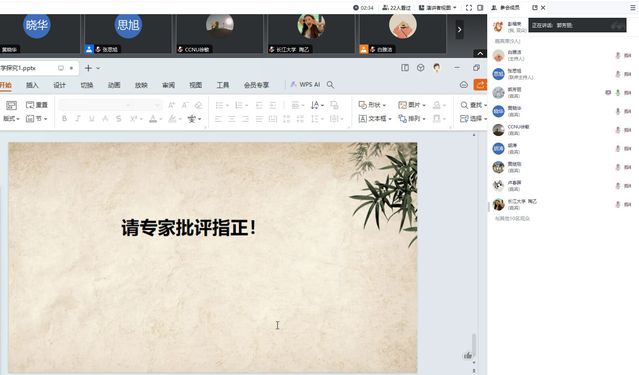Image resolution: width=639 pixels, height=375 pixels.
Task: Click the text highlight color icon
Action: click(x=172, y=119)
